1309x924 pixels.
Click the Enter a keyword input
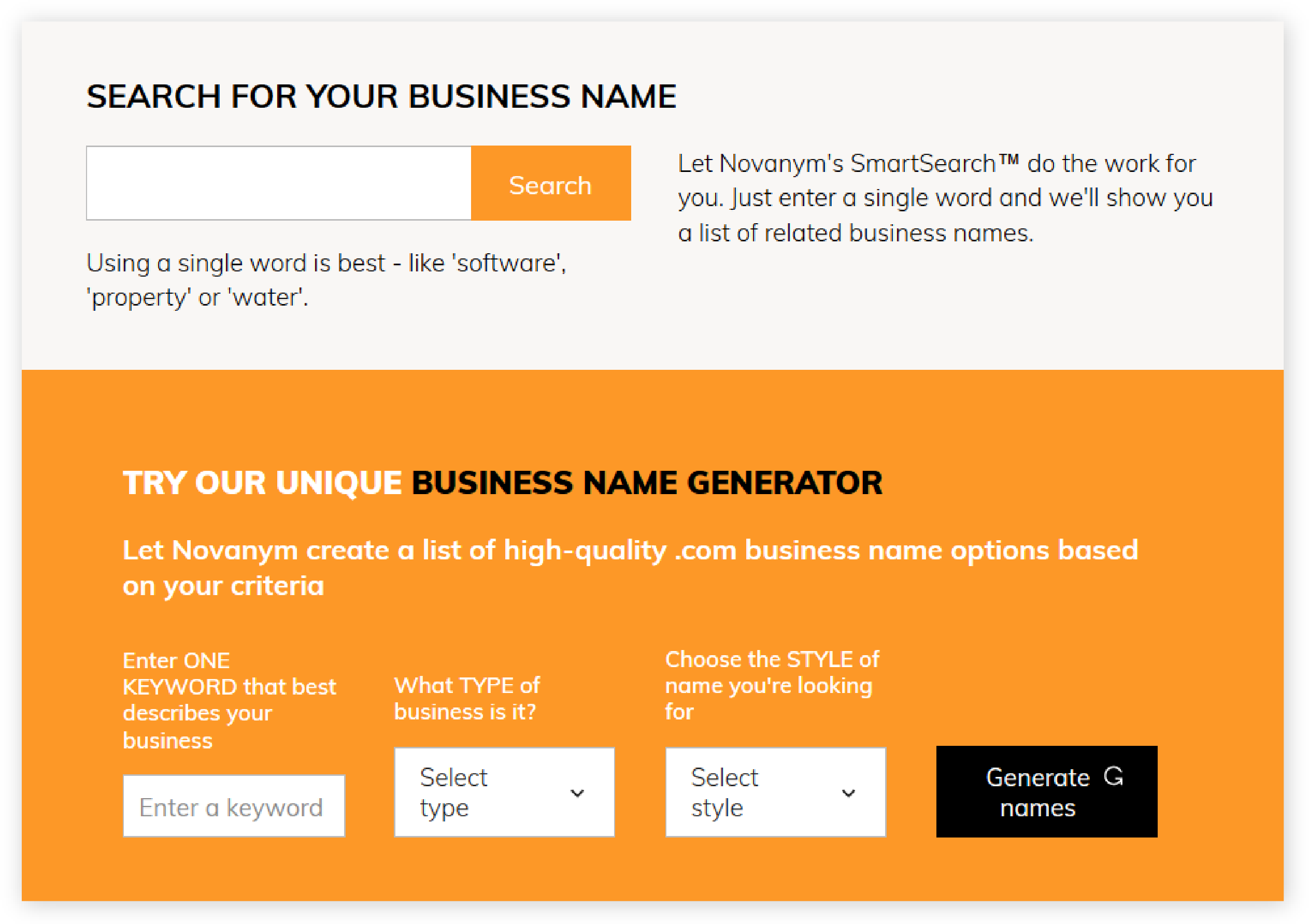[x=234, y=805]
